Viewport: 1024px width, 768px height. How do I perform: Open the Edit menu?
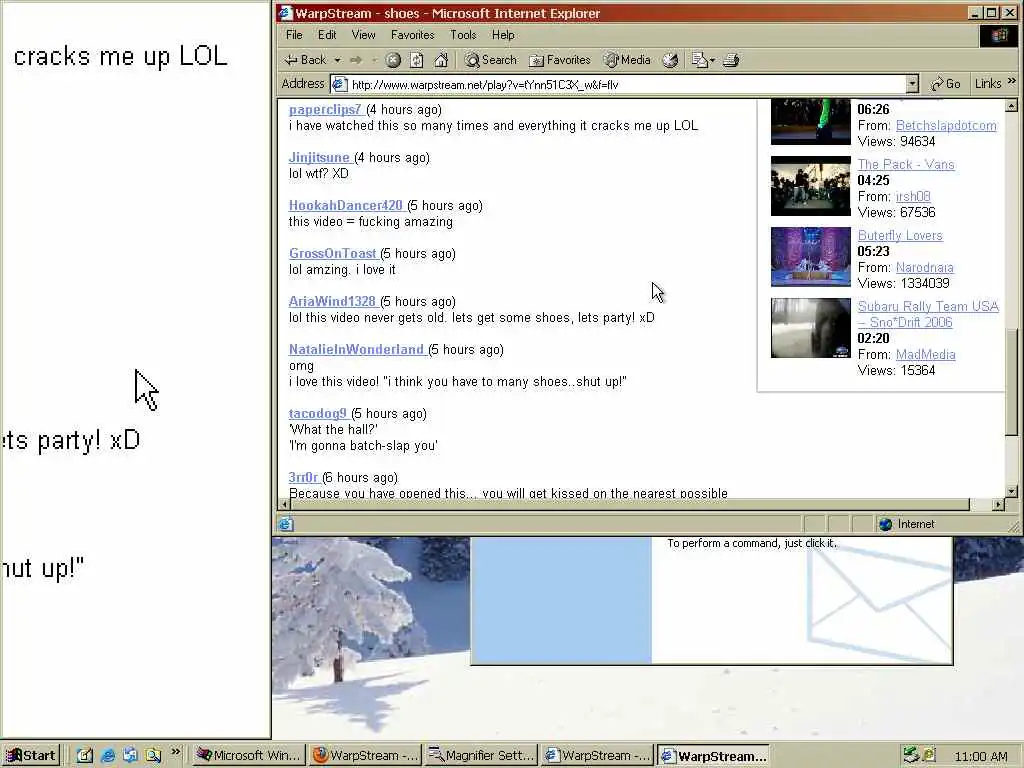[x=327, y=35]
